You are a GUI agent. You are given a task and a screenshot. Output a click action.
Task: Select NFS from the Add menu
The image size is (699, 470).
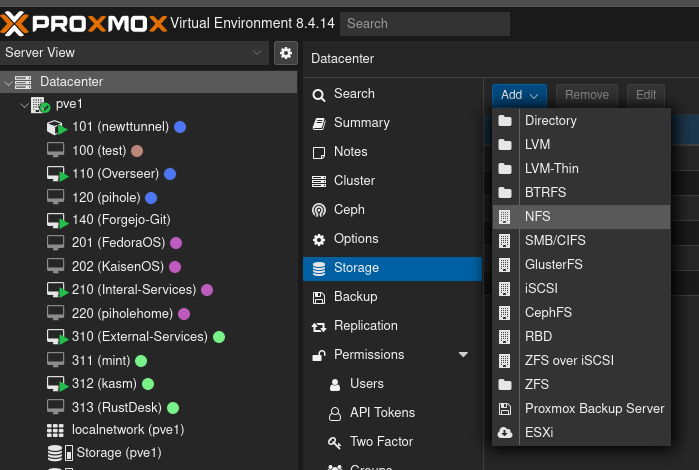tap(581, 217)
